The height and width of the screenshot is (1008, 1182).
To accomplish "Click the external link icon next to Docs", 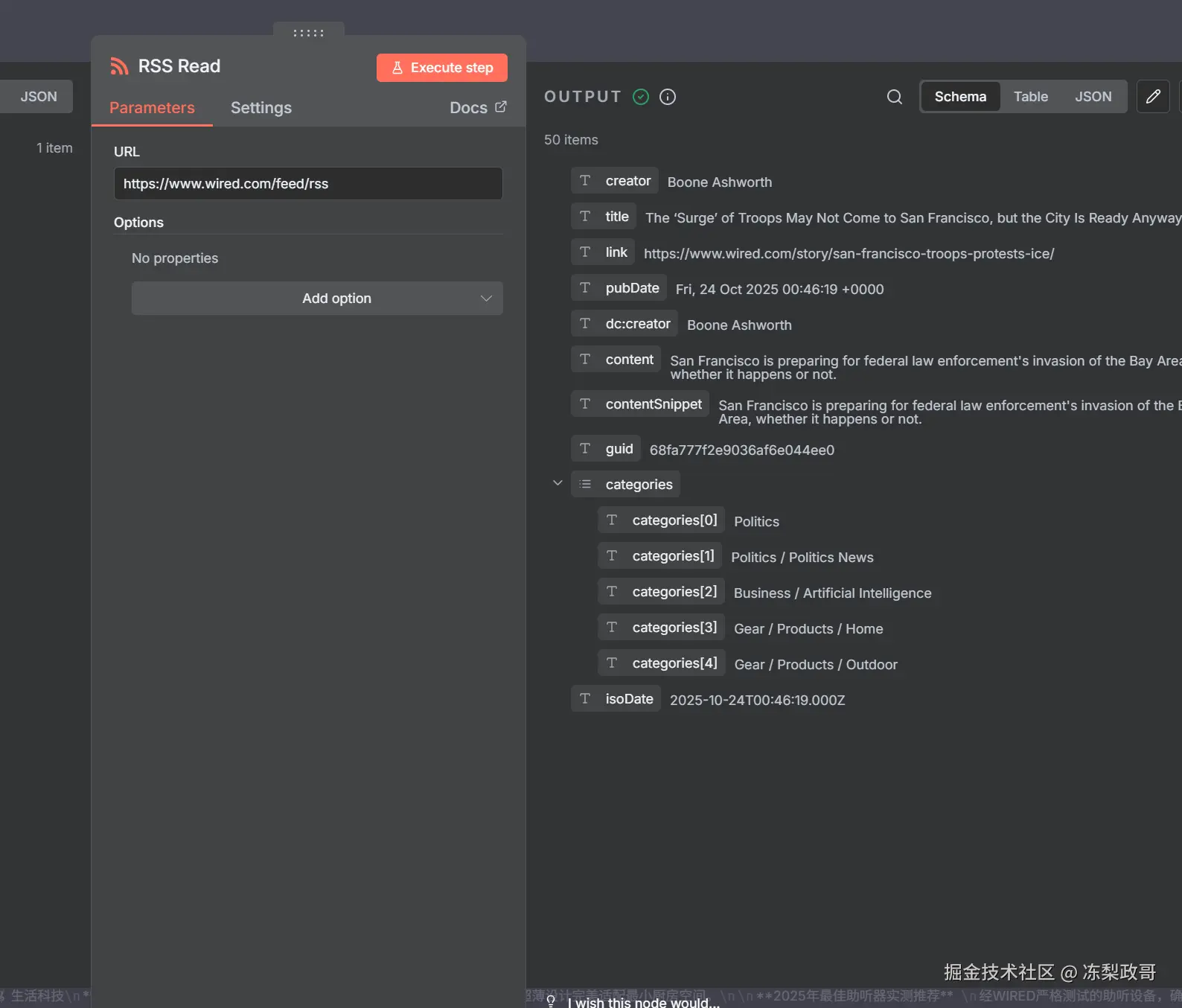I will (x=501, y=107).
